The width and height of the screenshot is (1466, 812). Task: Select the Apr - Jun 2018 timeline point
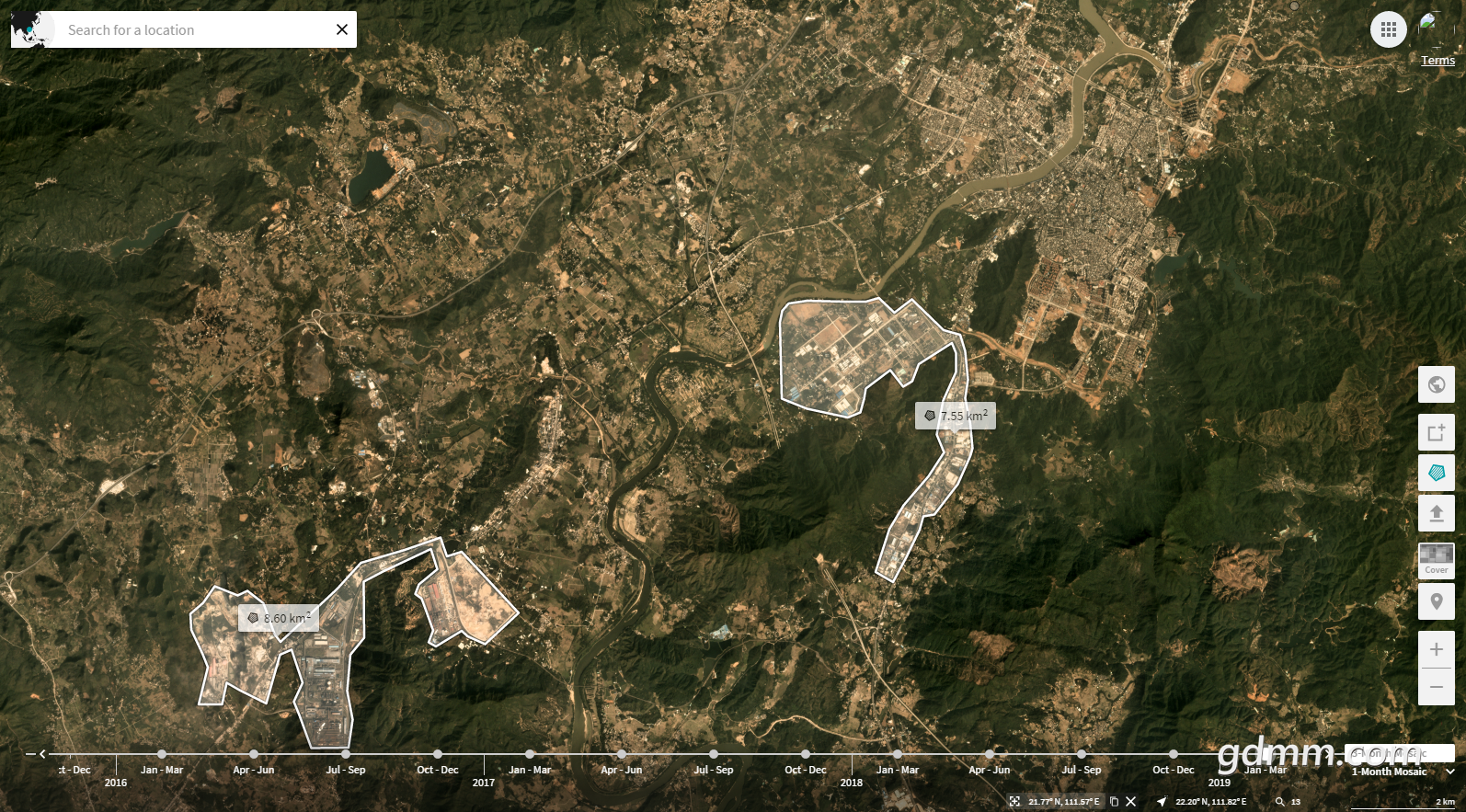[990, 754]
